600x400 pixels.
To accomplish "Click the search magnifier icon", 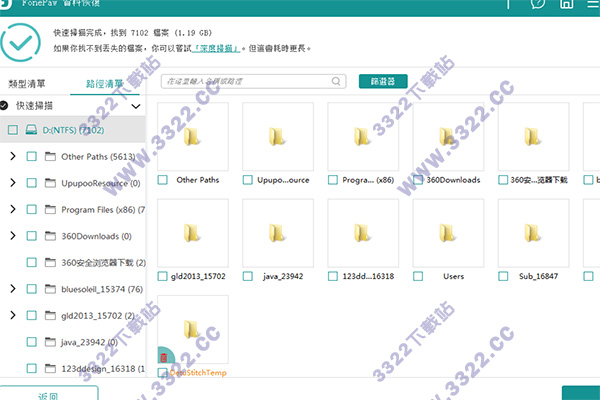I will click(336, 81).
